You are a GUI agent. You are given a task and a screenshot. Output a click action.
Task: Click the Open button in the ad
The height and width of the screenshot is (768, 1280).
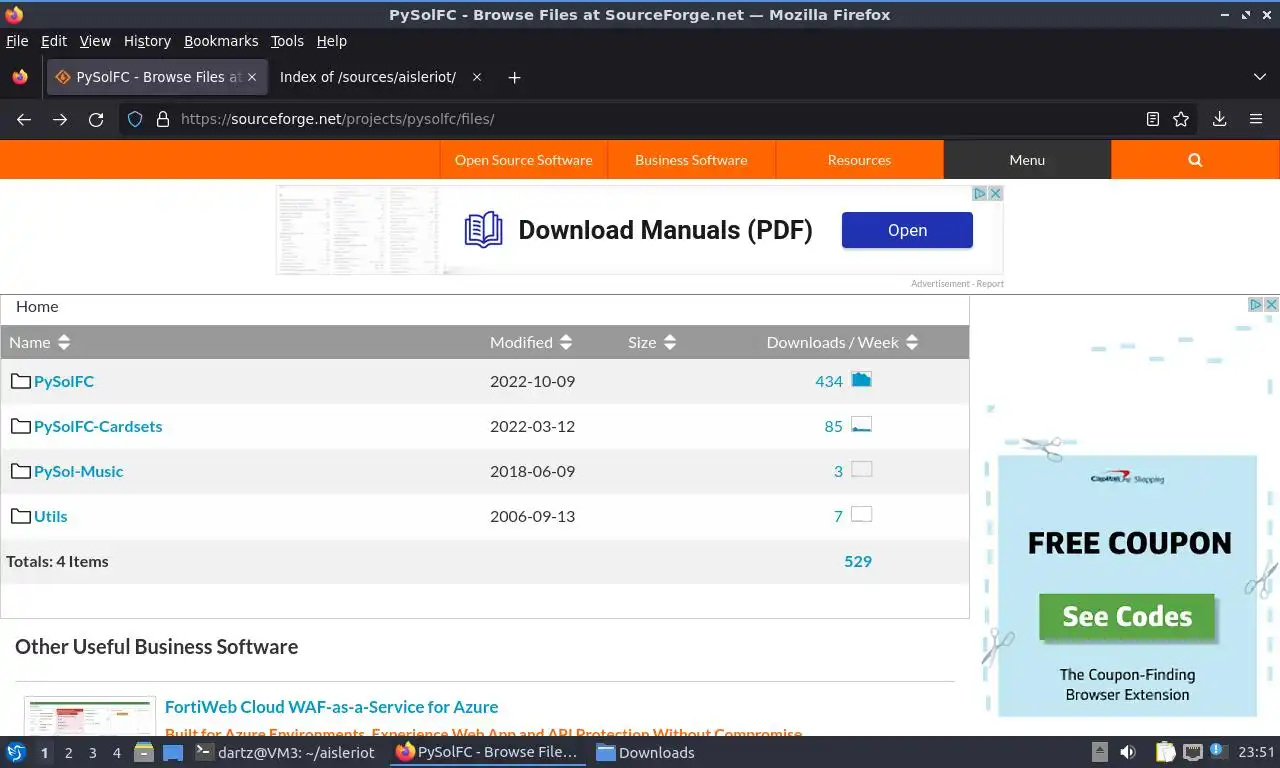tap(907, 230)
